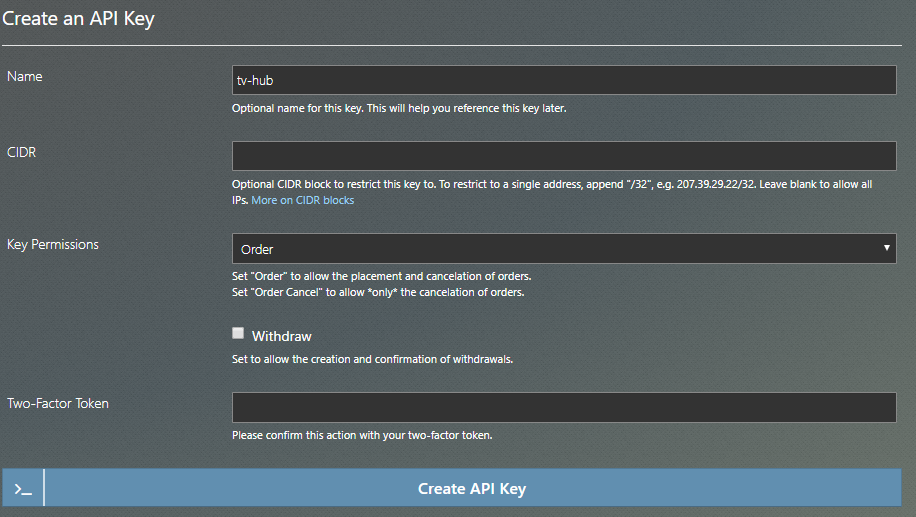Focus the Name field containing tv-hub

tap(564, 80)
